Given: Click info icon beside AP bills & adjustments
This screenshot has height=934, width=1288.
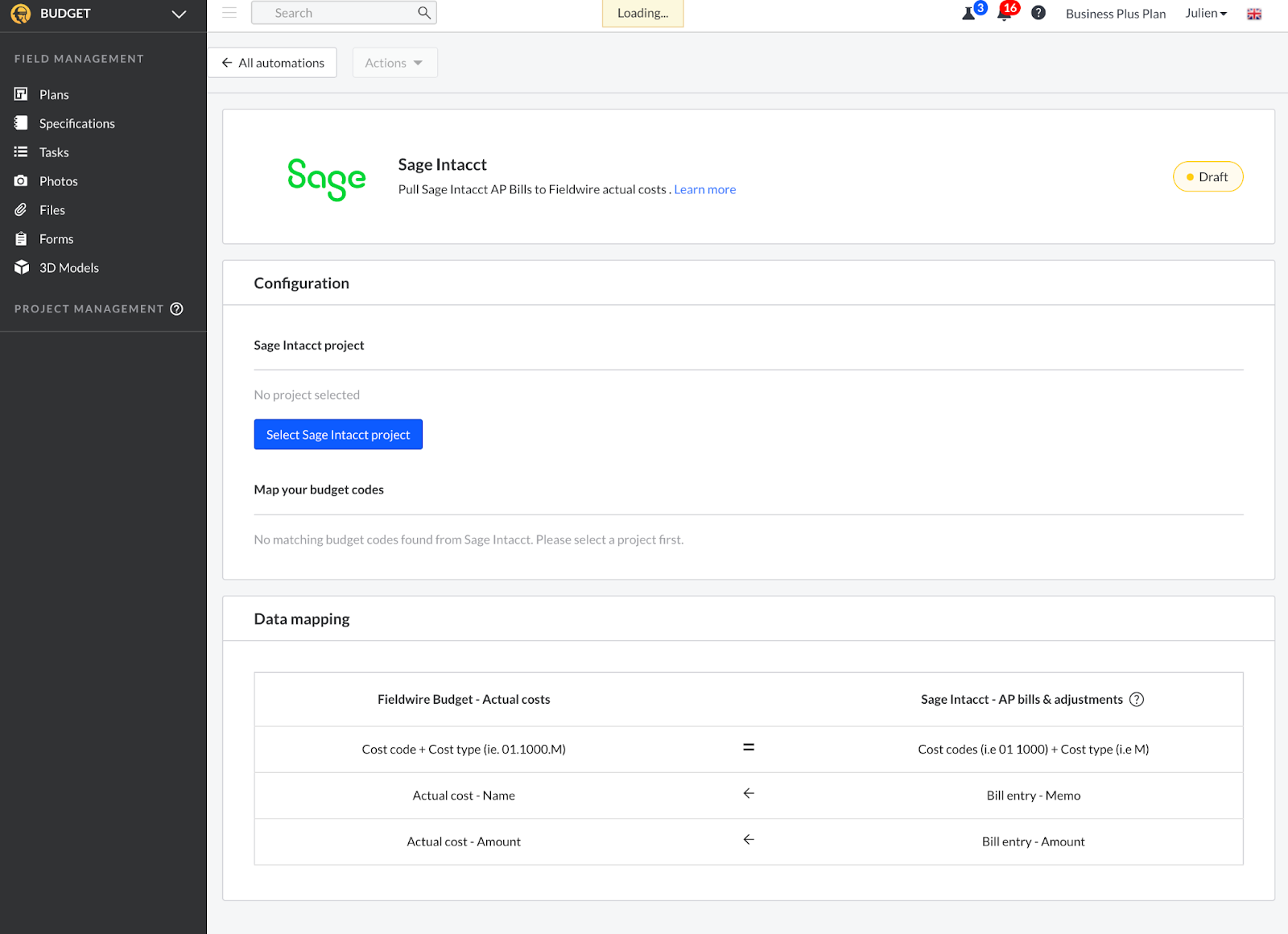Looking at the screenshot, I should 1137,700.
